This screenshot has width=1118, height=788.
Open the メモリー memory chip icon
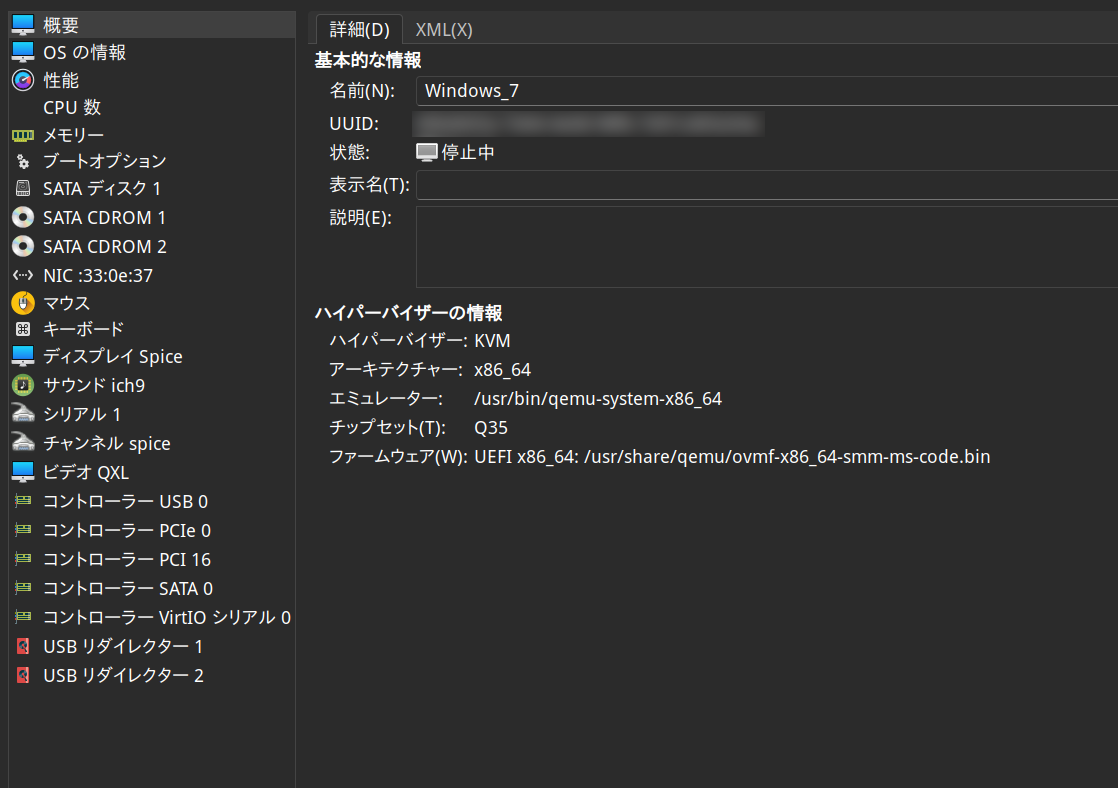[23, 135]
